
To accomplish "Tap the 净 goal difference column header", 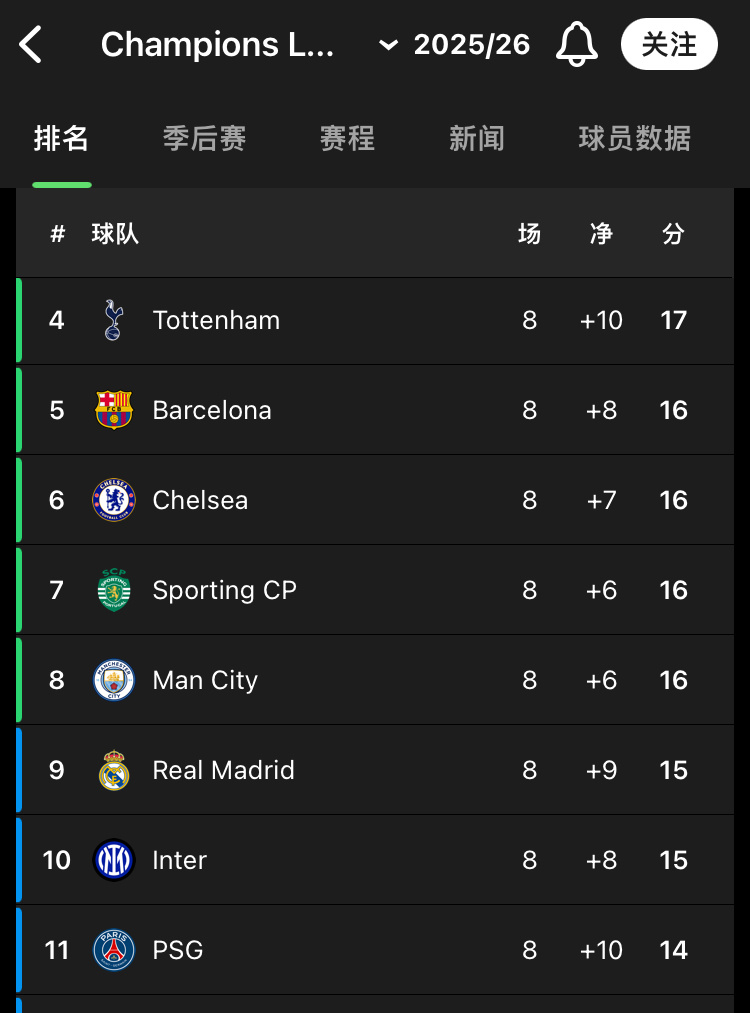I will (601, 234).
